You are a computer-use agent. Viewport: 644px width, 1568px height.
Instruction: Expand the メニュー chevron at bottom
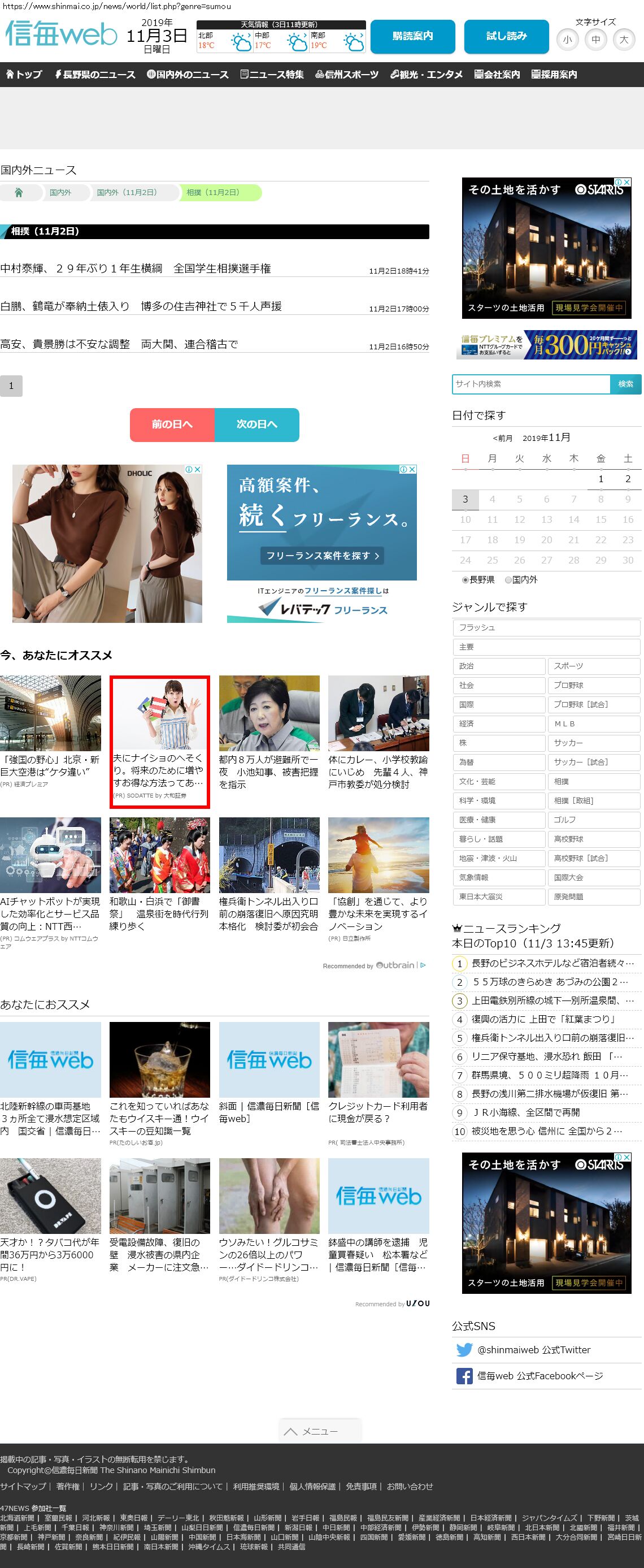291,1431
